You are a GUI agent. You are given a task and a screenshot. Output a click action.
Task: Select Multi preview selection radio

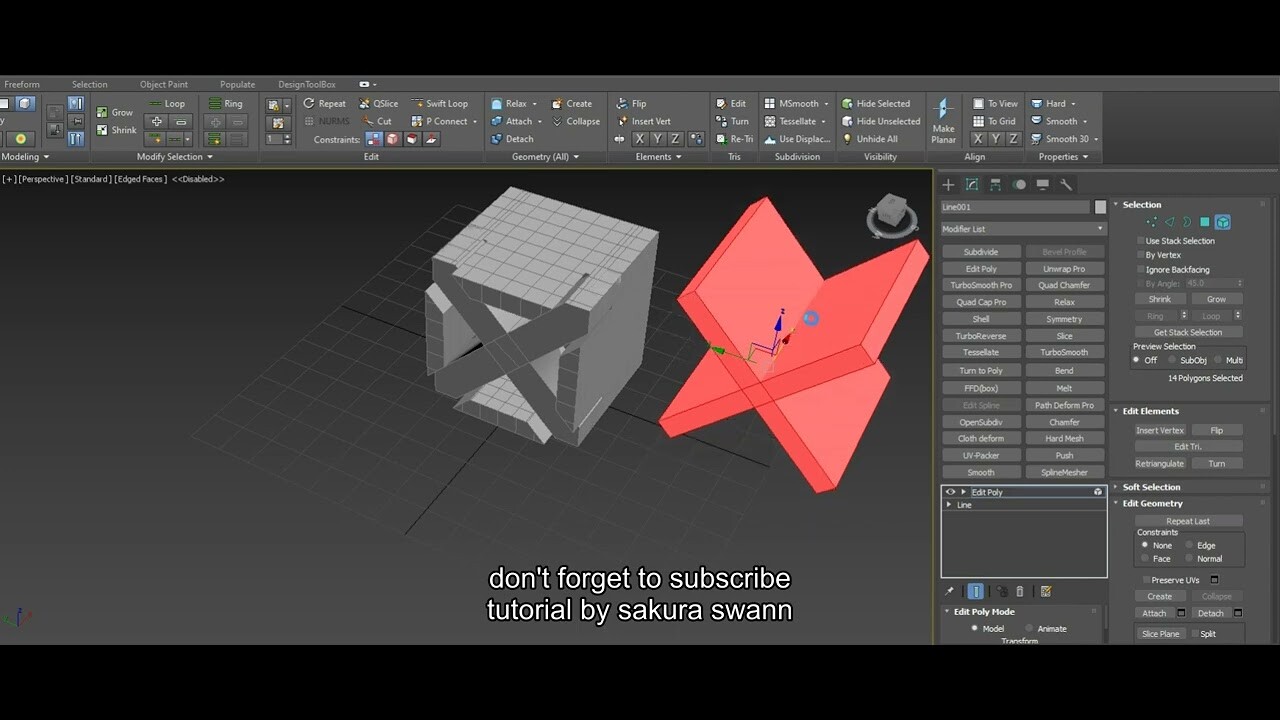coord(1217,360)
